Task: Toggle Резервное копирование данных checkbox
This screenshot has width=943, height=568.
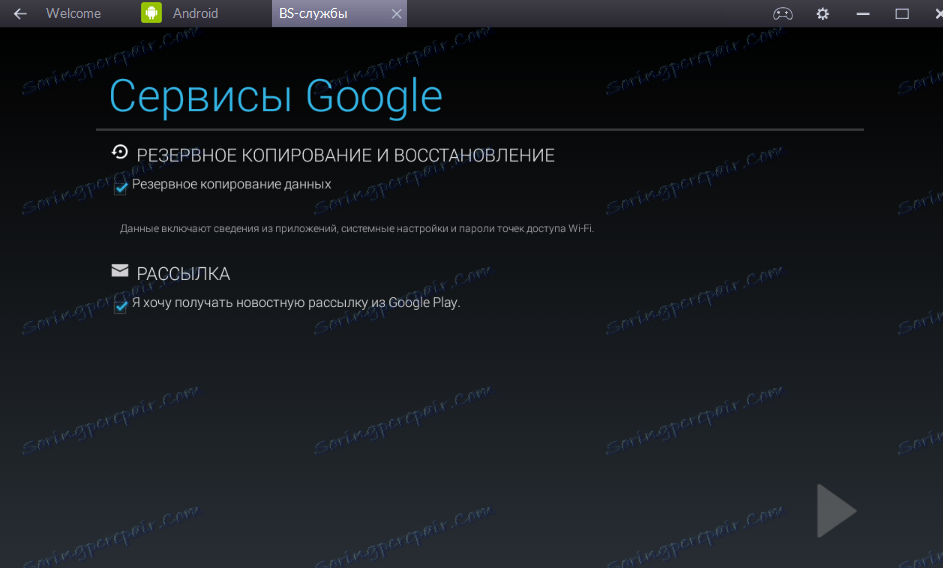Action: pyautogui.click(x=121, y=187)
